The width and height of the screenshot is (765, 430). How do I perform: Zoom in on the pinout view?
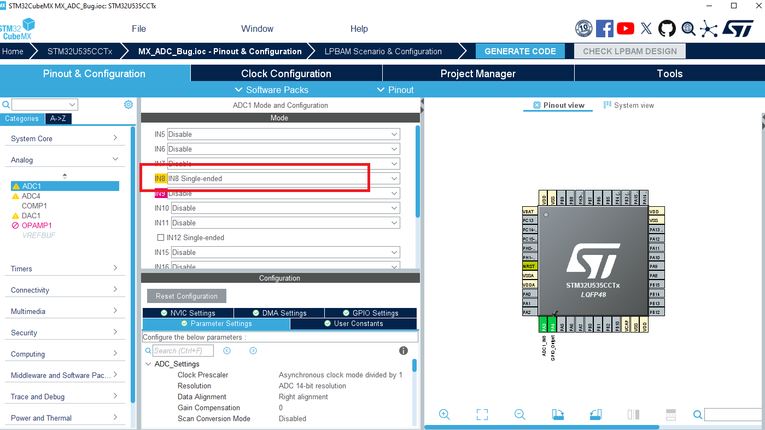(x=444, y=414)
